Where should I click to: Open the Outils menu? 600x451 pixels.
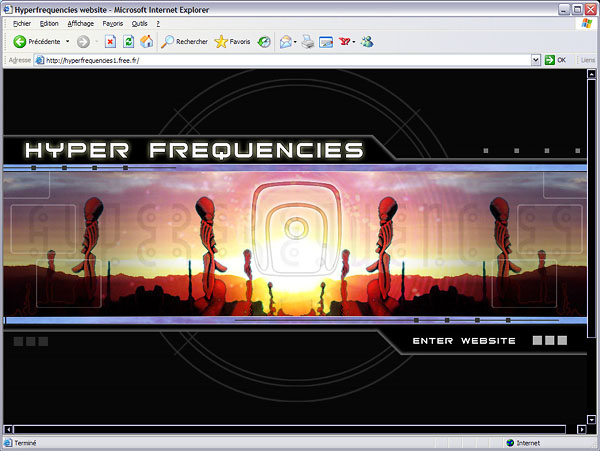(139, 24)
